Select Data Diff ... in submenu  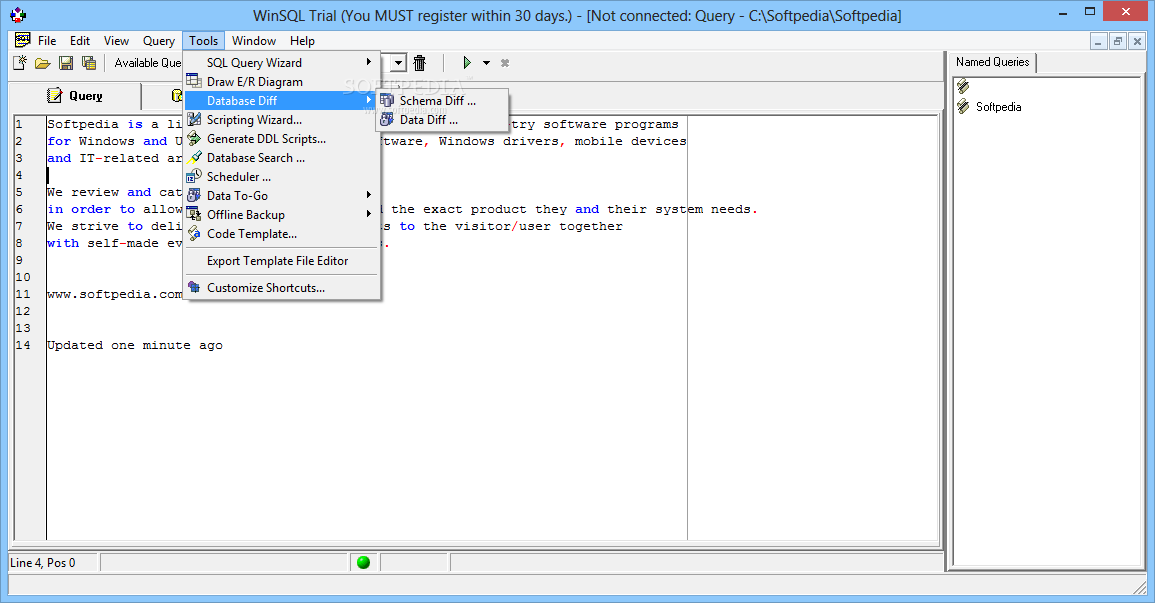(x=443, y=119)
